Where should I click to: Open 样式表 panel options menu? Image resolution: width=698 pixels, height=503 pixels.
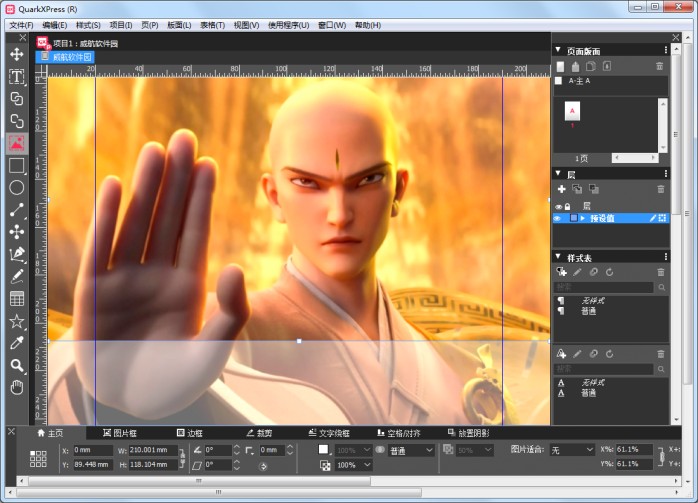click(x=666, y=257)
